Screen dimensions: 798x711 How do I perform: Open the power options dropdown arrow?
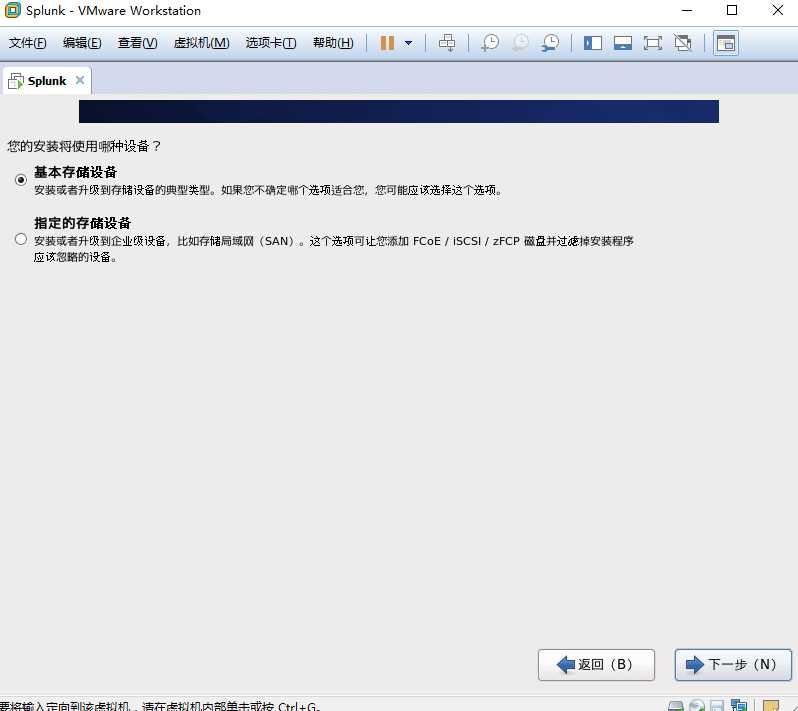coord(408,43)
